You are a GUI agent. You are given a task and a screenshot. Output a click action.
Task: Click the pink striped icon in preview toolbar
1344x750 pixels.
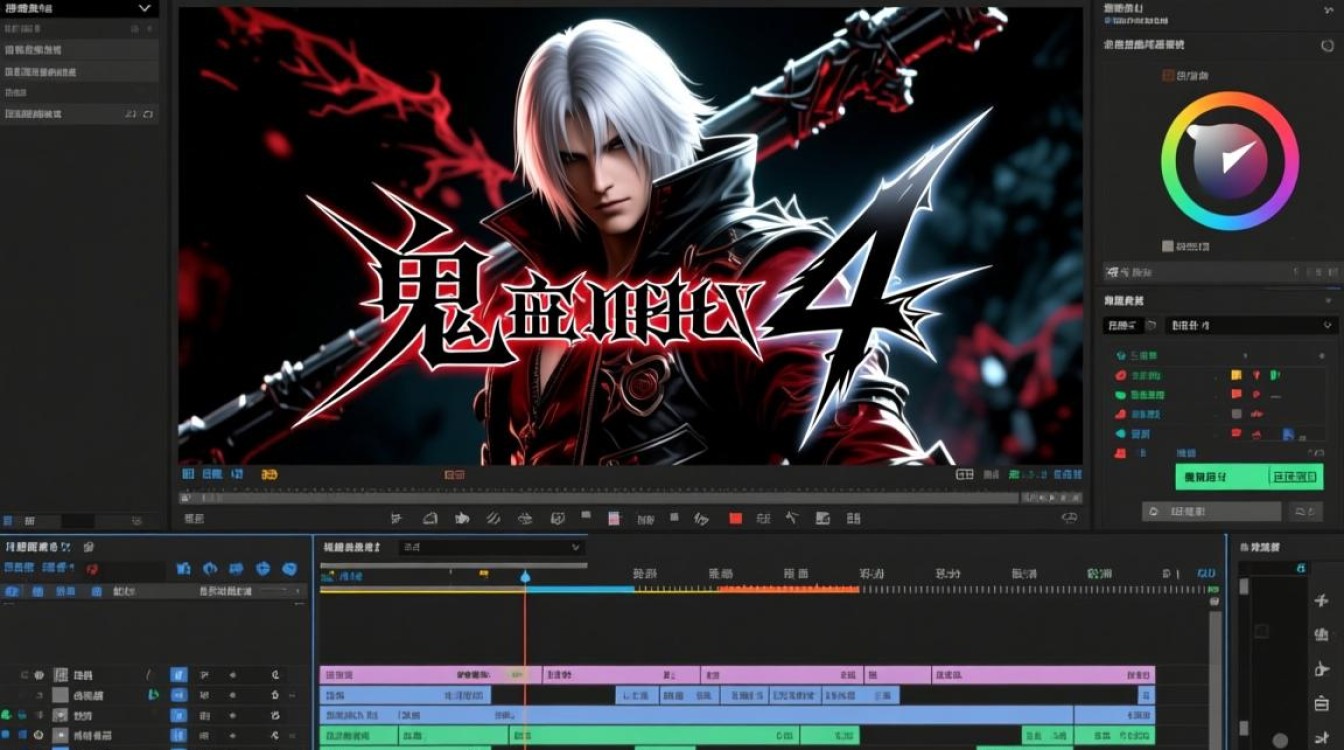[614, 518]
